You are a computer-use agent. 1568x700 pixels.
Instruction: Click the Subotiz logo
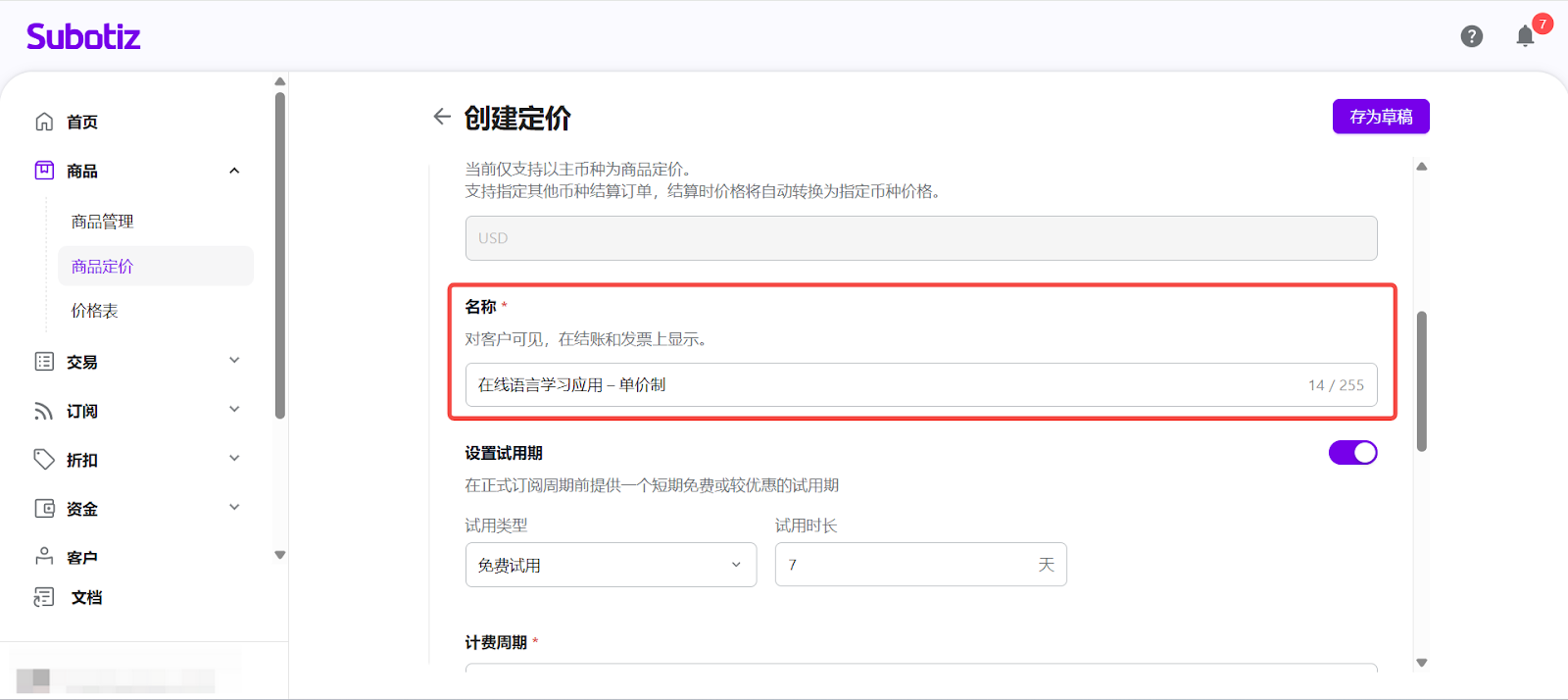tap(83, 37)
